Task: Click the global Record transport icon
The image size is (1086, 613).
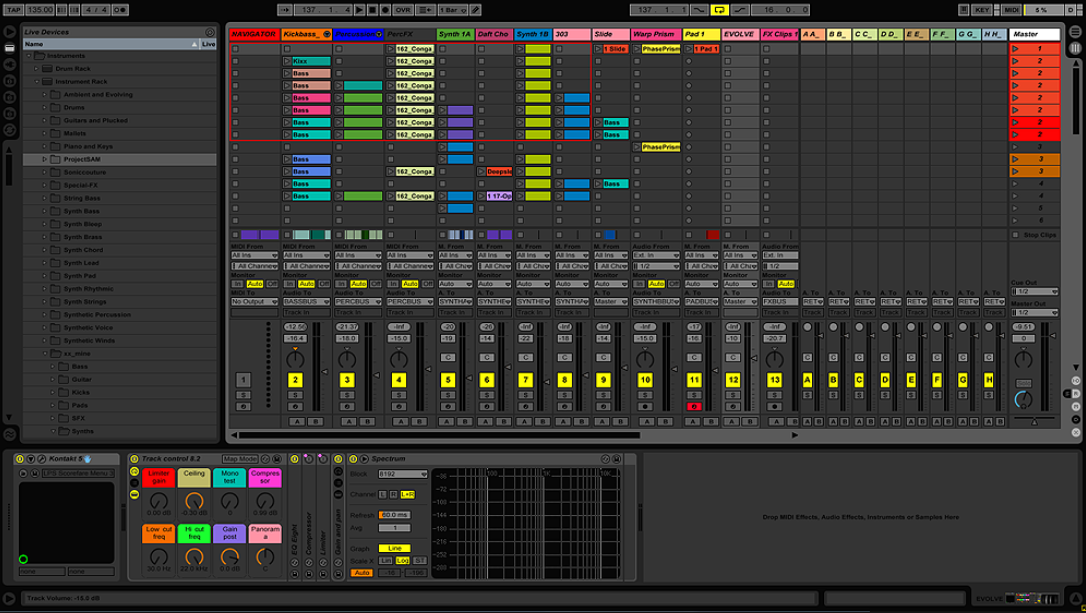Action: (386, 8)
